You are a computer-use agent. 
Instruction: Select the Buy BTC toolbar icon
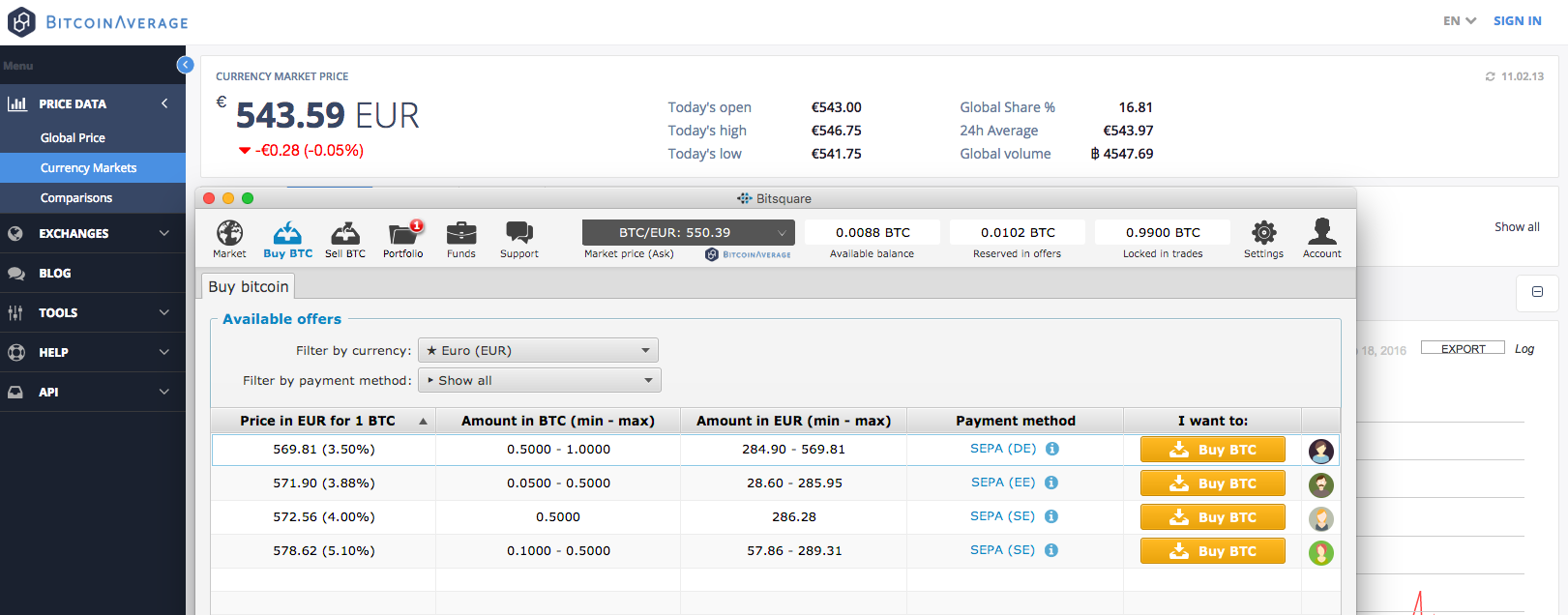[287, 239]
